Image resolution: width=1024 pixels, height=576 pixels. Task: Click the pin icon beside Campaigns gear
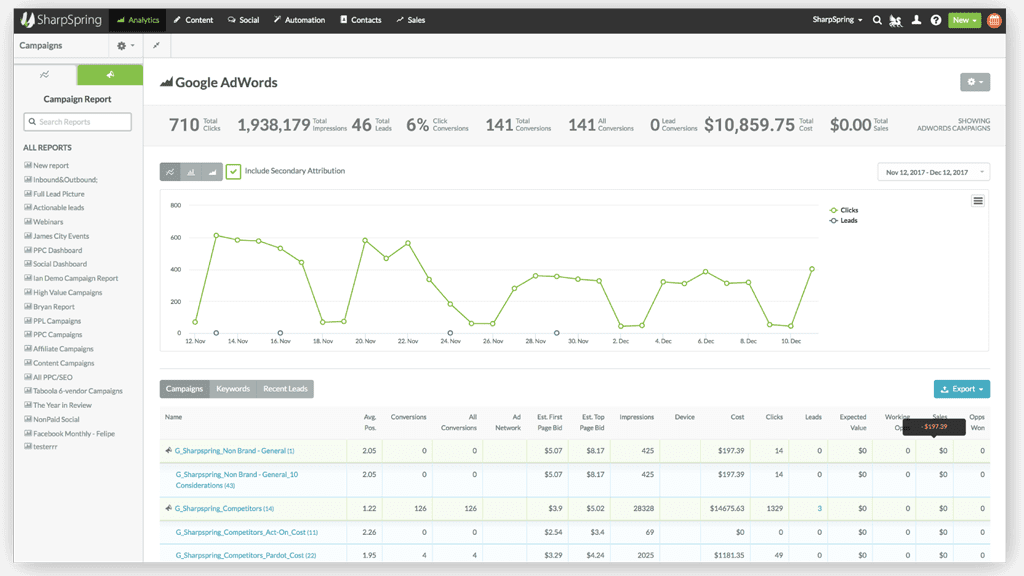click(156, 46)
